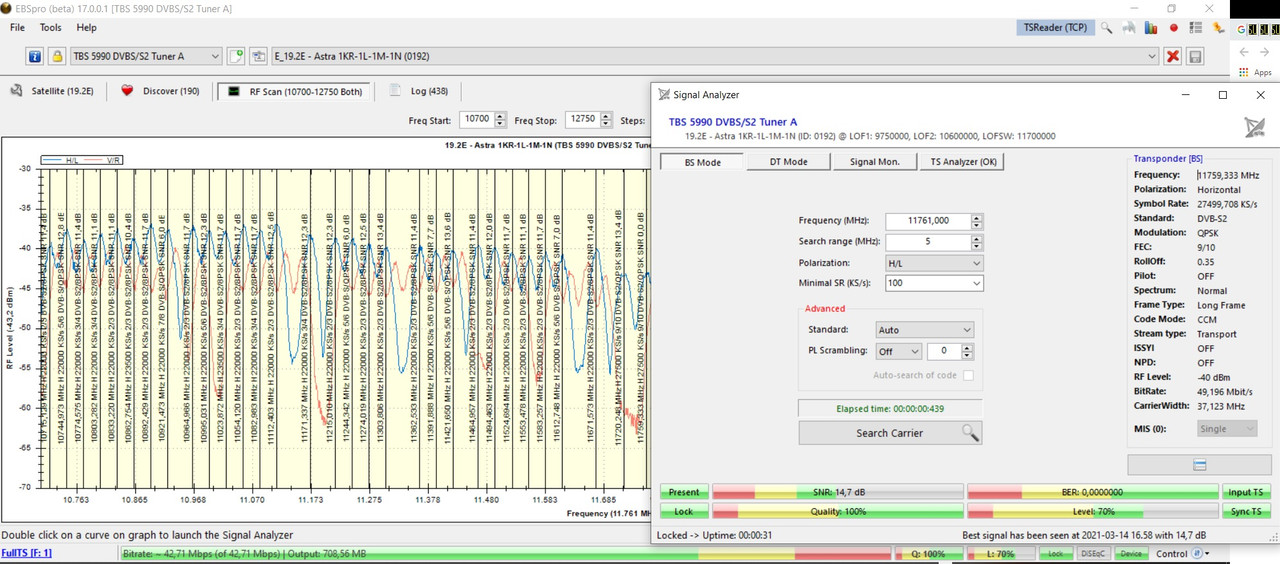Click the Apps grid icon in browser

1243,72
